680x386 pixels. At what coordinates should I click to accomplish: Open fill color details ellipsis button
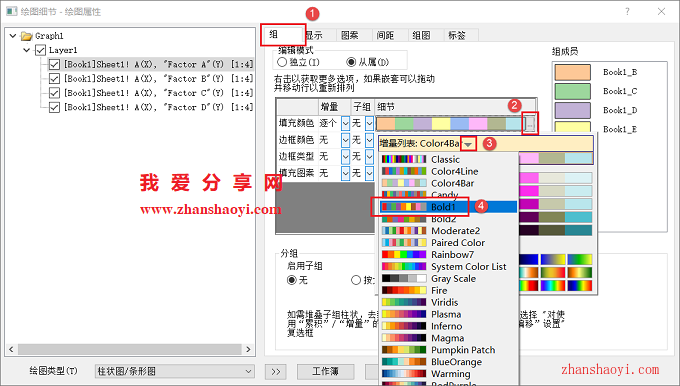click(530, 124)
